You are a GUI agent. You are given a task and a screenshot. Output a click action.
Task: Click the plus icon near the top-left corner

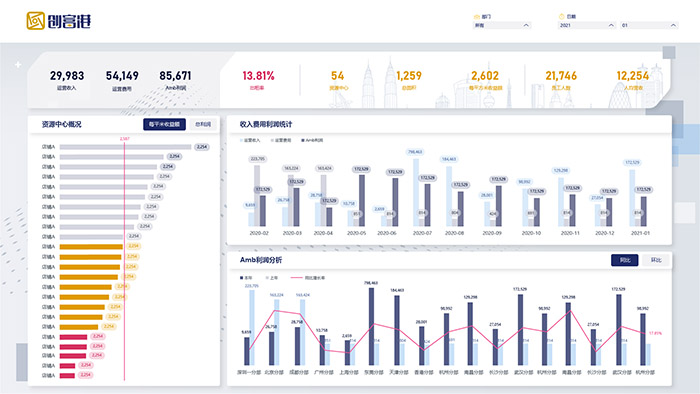(18, 65)
